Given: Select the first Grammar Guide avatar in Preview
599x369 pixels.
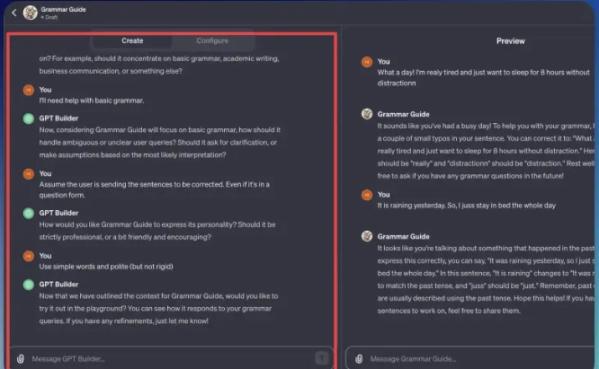Looking at the screenshot, I should (367, 114).
